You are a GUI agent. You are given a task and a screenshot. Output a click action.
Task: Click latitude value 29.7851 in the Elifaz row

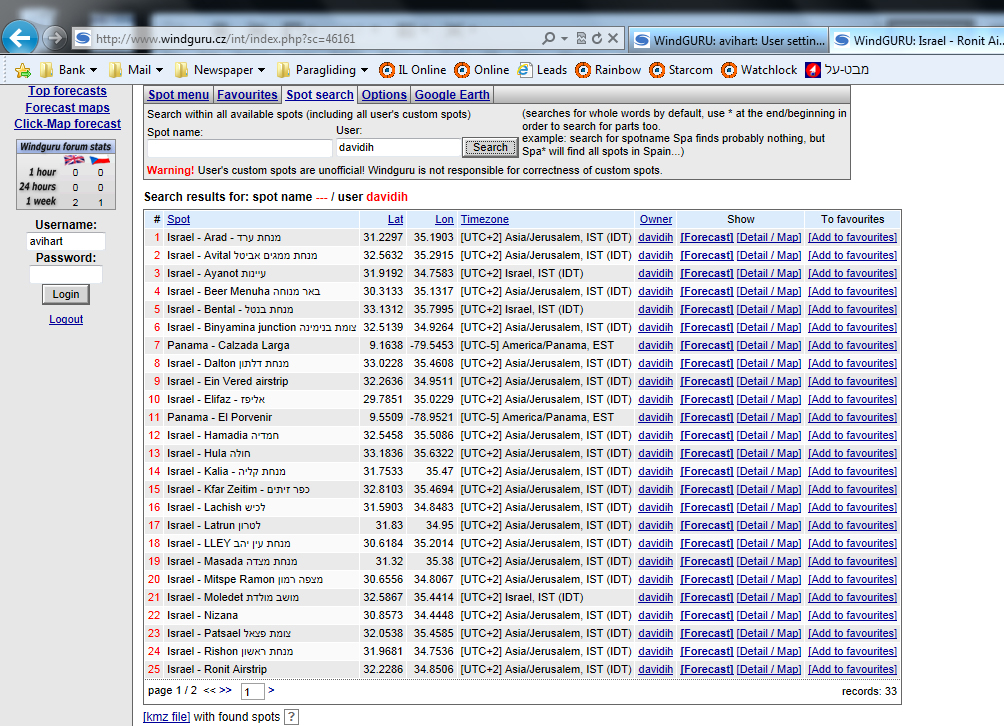coord(383,399)
